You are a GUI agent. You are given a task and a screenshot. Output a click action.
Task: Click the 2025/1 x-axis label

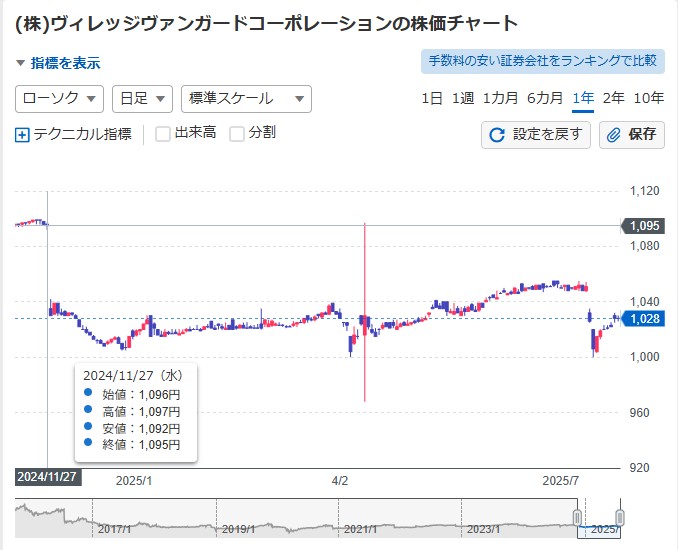134,481
